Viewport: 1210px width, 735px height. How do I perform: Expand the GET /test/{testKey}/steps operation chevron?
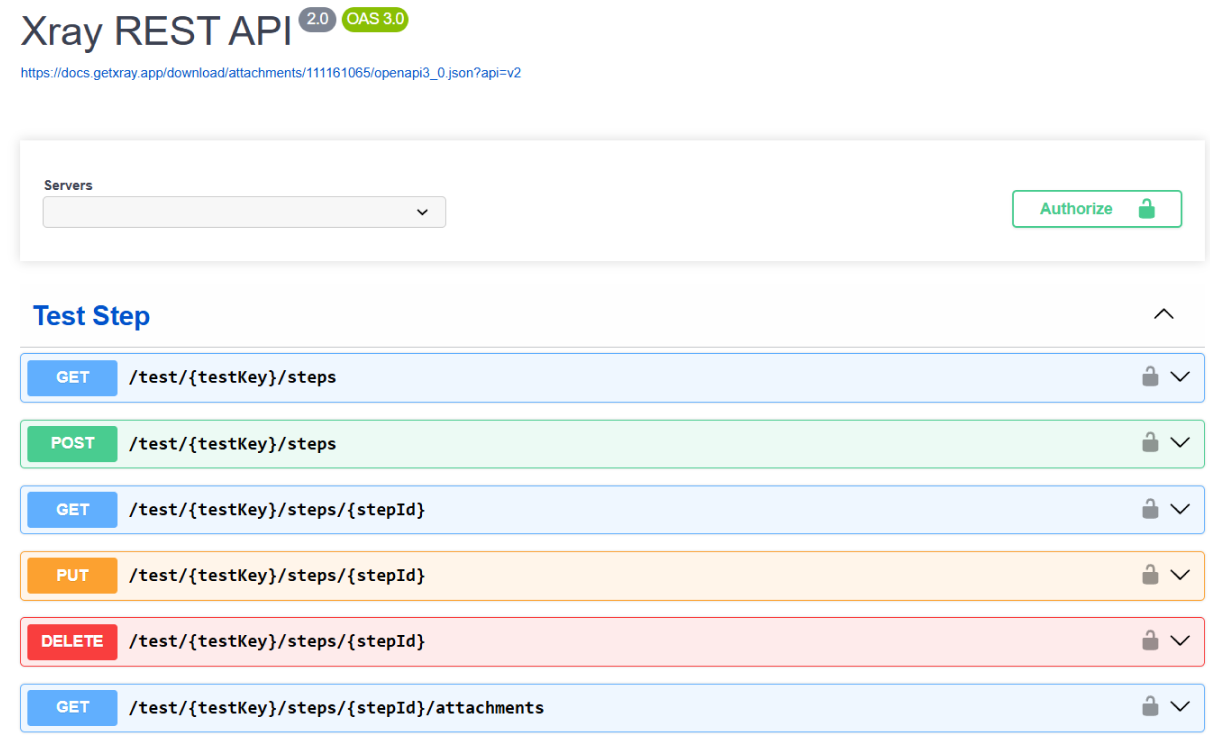pos(1180,377)
